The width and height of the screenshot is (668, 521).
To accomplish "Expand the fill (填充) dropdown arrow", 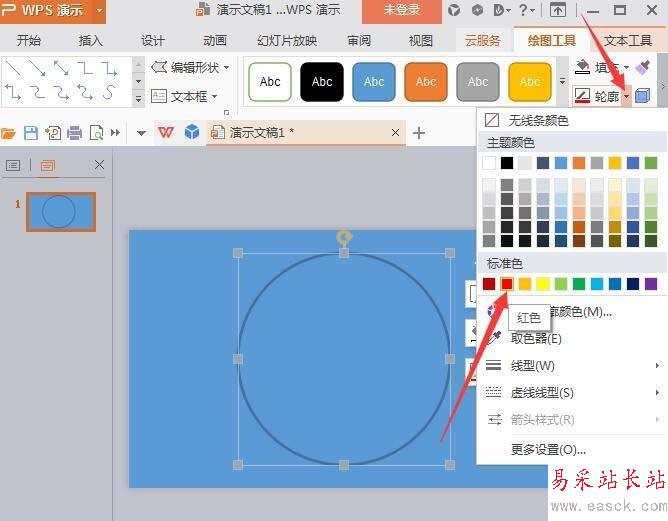I will [x=626, y=67].
